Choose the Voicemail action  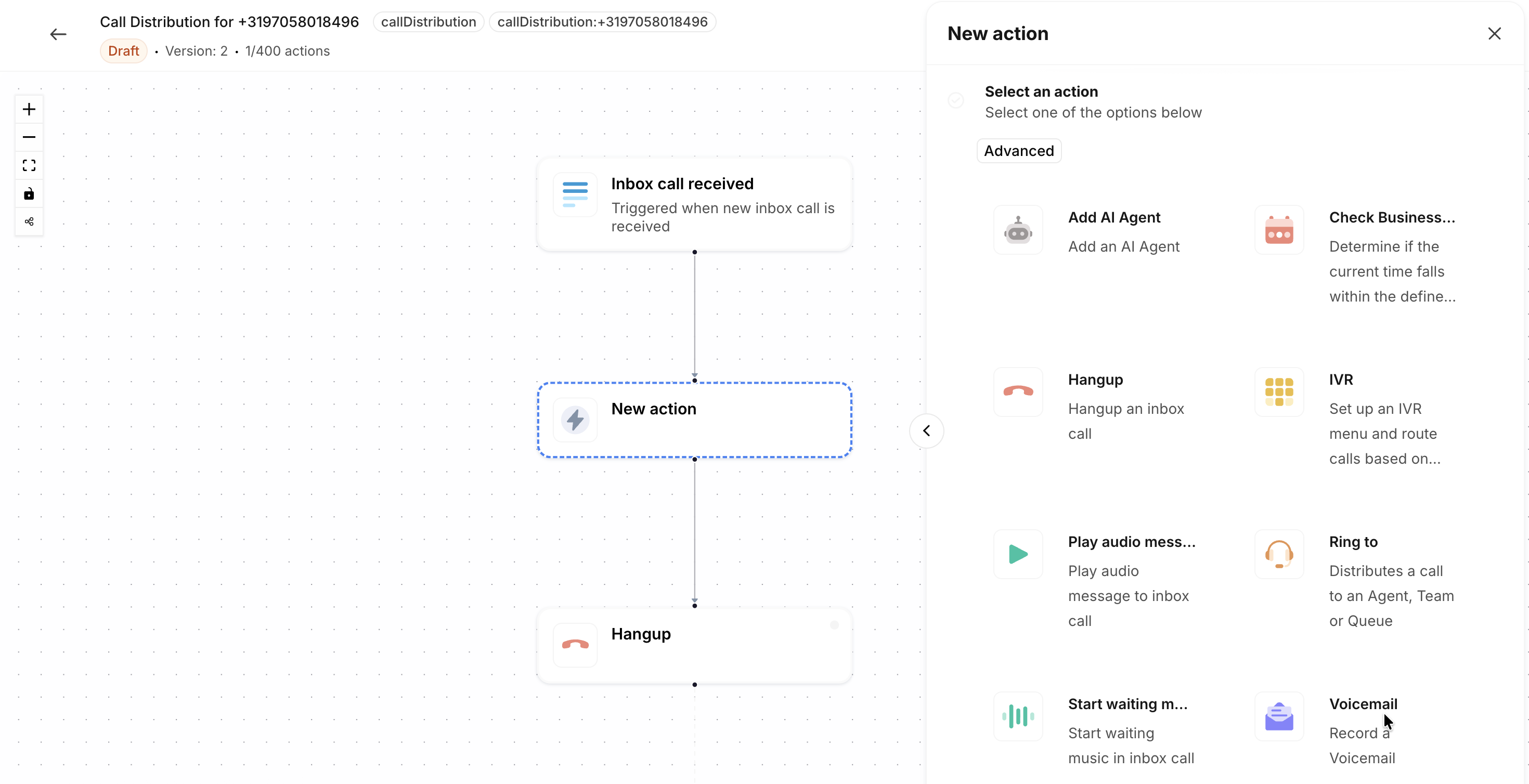tap(1363, 704)
